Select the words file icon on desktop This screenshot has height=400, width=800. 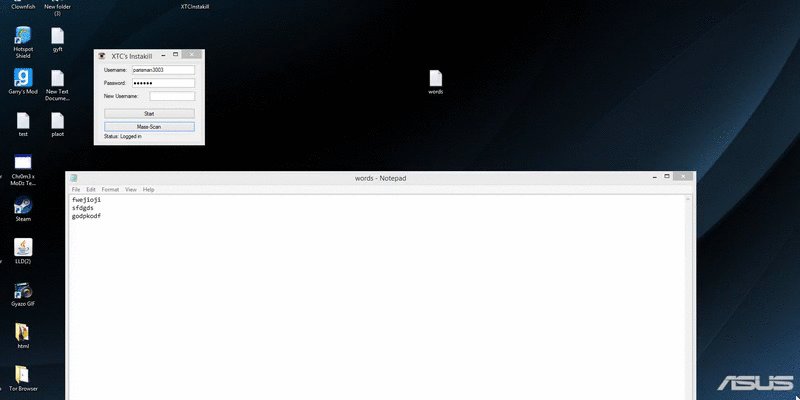436,82
